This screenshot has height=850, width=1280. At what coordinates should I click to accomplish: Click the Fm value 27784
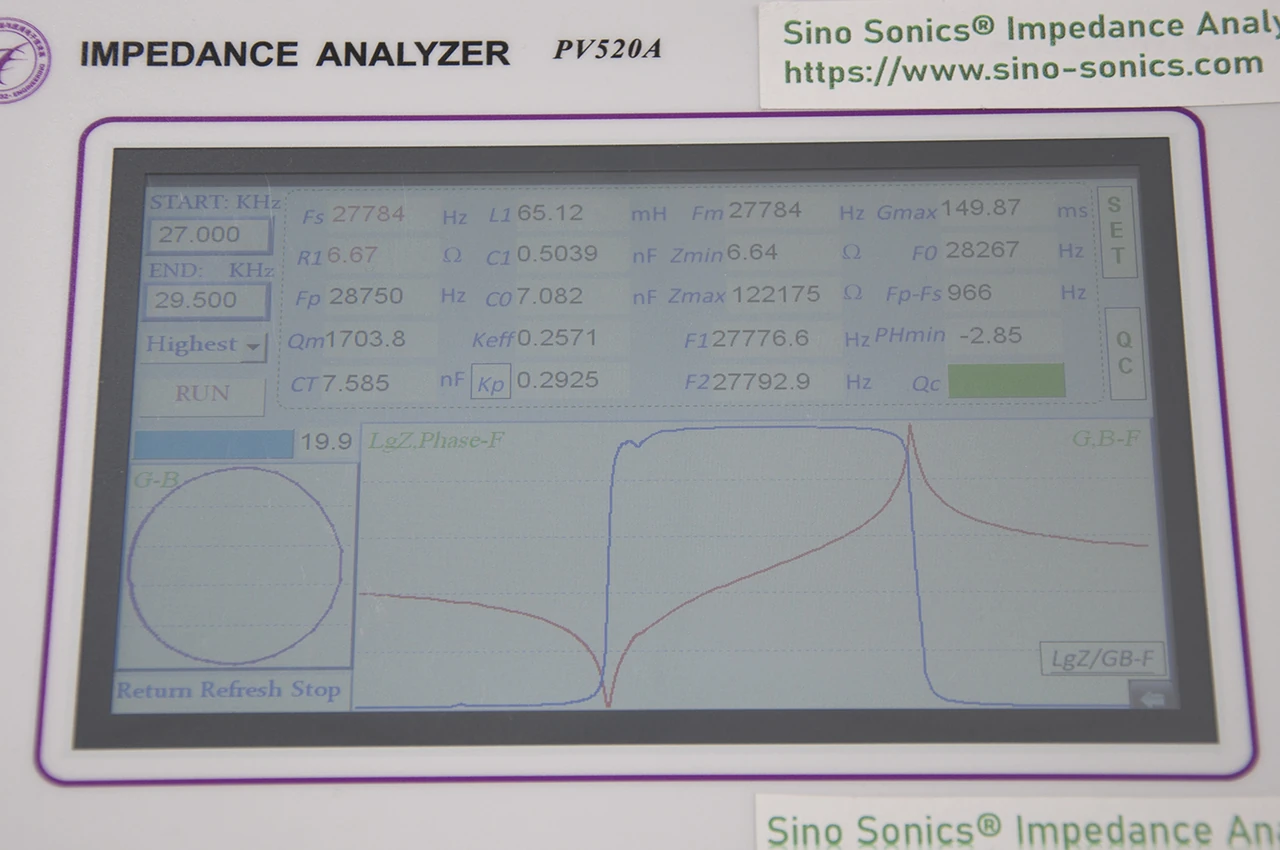click(765, 211)
